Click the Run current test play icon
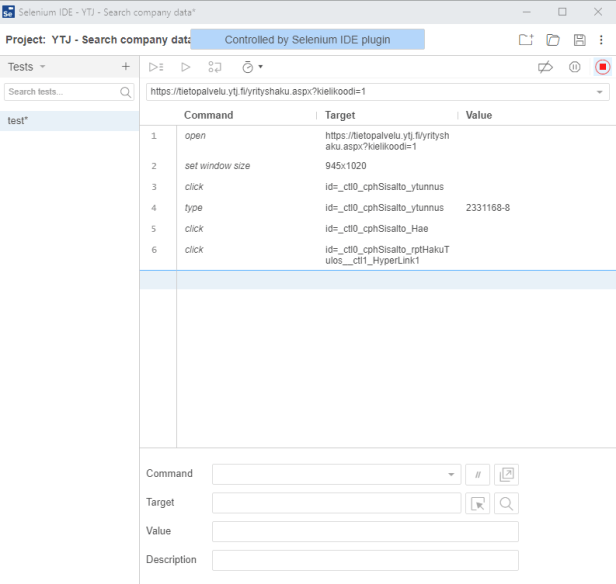616x584 pixels. click(x=185, y=67)
